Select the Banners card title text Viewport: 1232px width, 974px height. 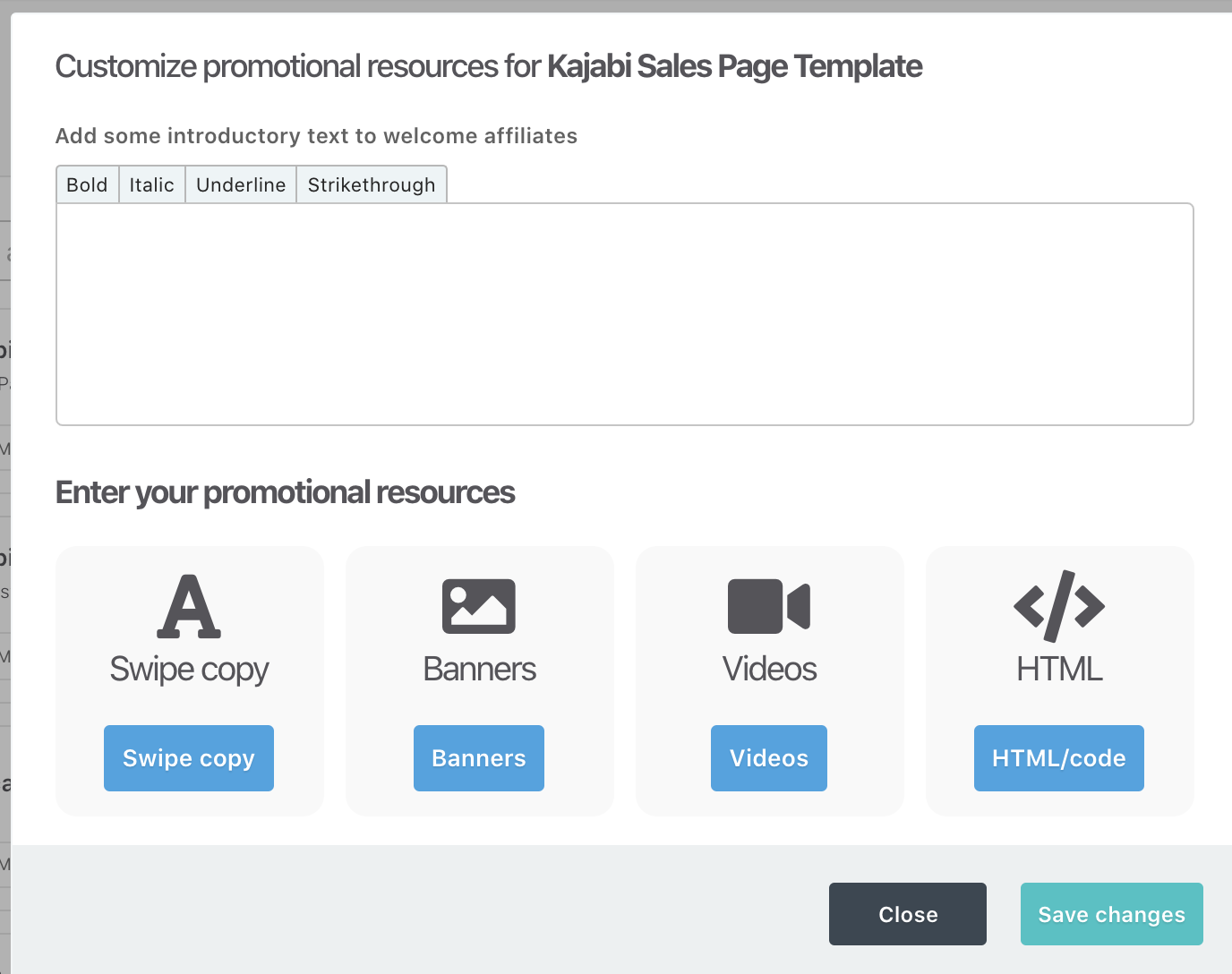tap(479, 670)
